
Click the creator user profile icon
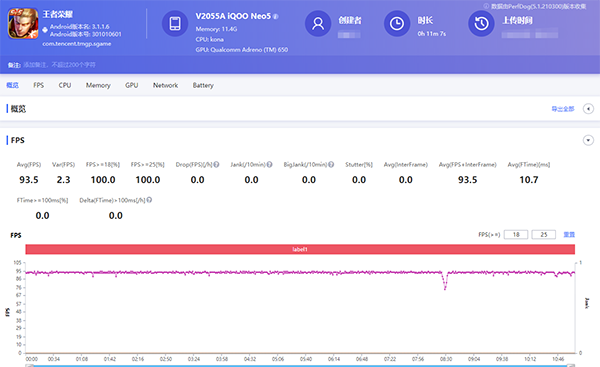(318, 23)
